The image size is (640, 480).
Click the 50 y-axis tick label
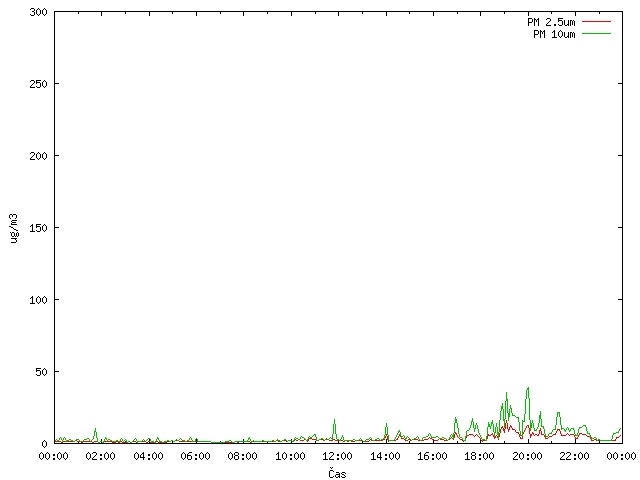coord(41,372)
